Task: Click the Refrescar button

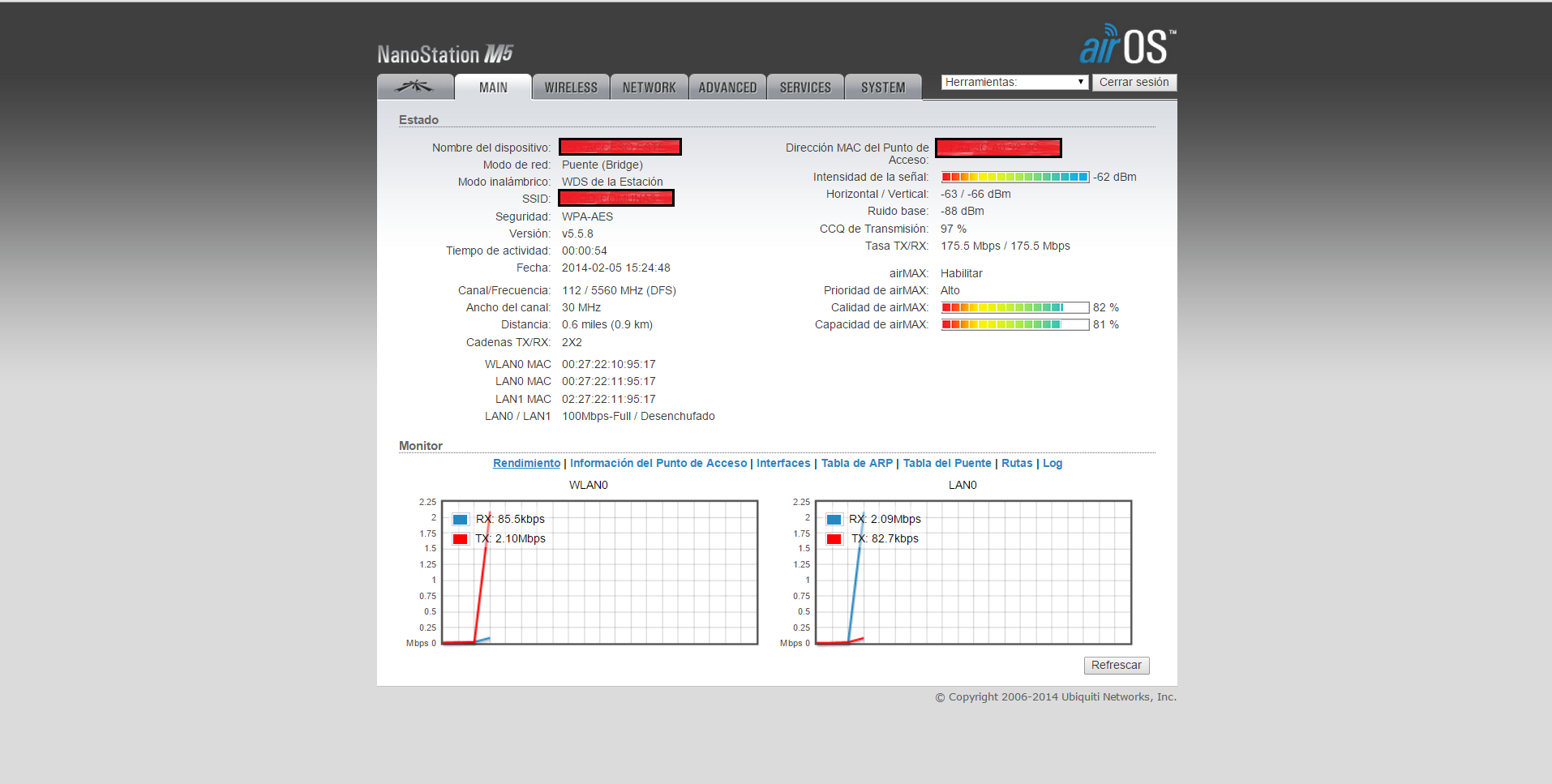Action: [x=1116, y=666]
